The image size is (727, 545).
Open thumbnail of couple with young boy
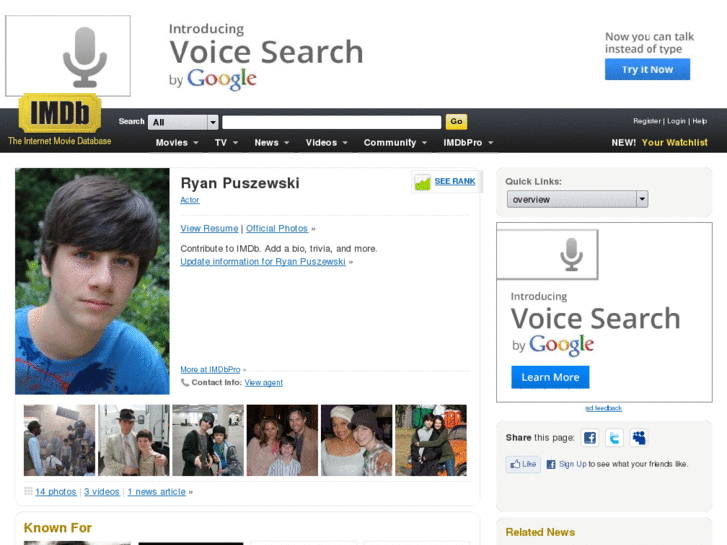[x=282, y=440]
